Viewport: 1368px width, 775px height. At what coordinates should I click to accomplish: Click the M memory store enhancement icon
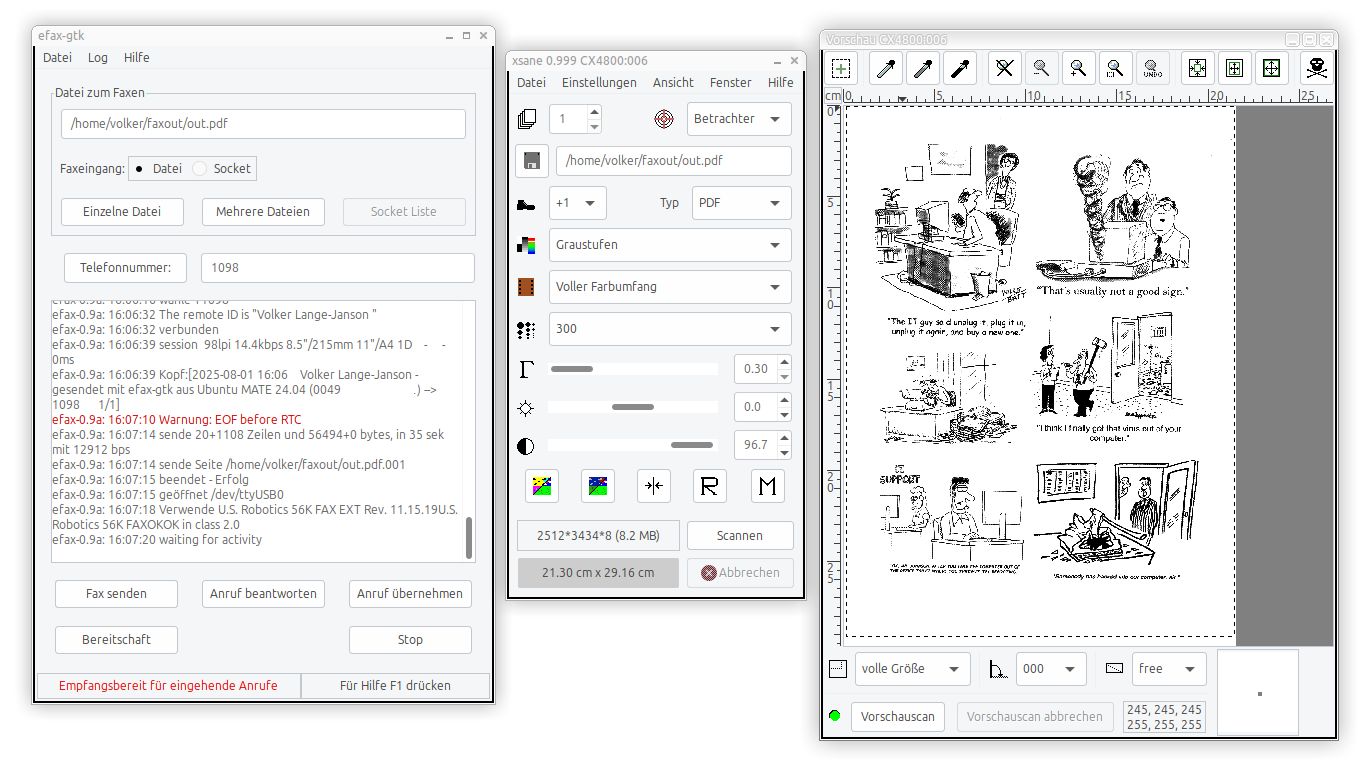pyautogui.click(x=768, y=486)
